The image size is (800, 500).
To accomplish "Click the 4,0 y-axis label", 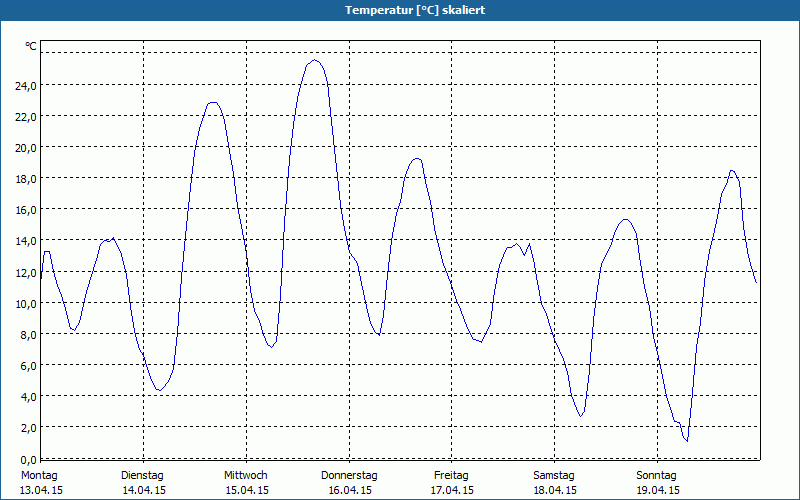I will click(27, 396).
